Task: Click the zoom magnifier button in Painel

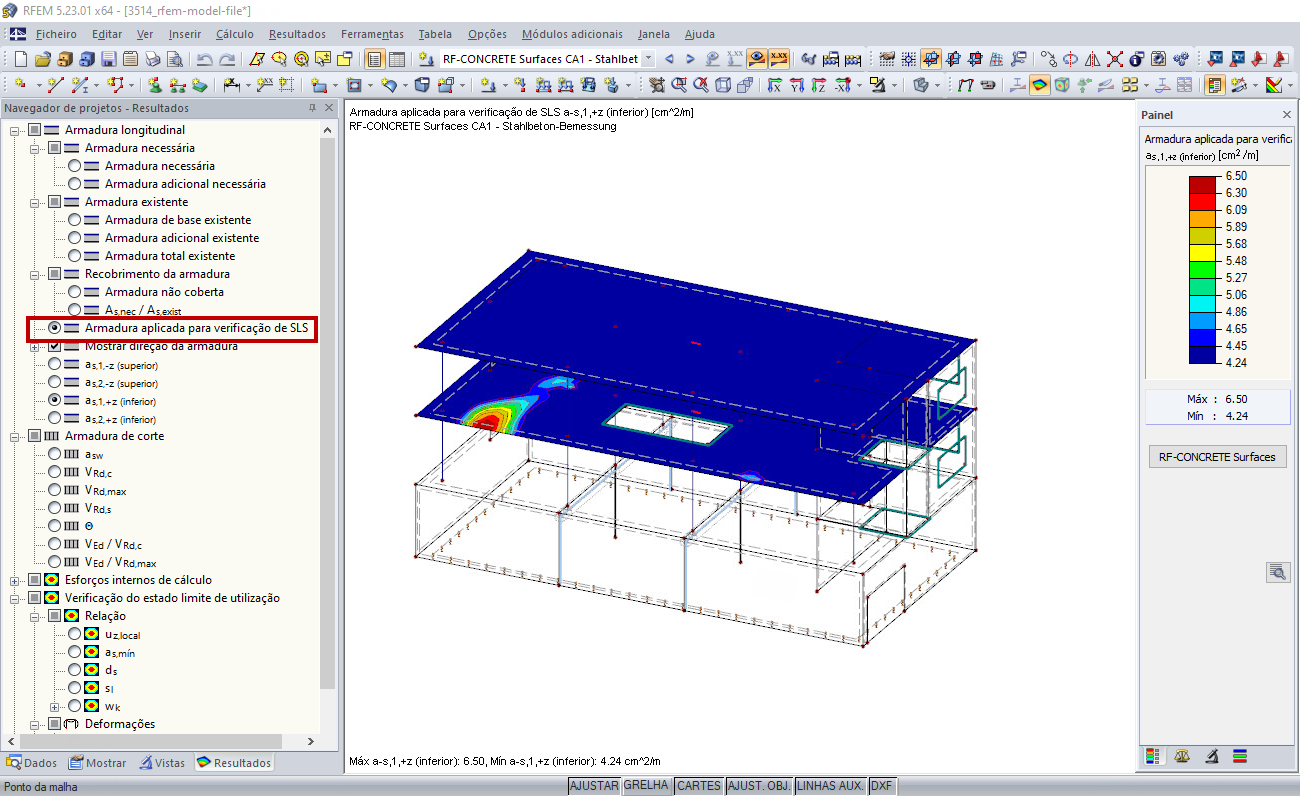Action: 1278,572
